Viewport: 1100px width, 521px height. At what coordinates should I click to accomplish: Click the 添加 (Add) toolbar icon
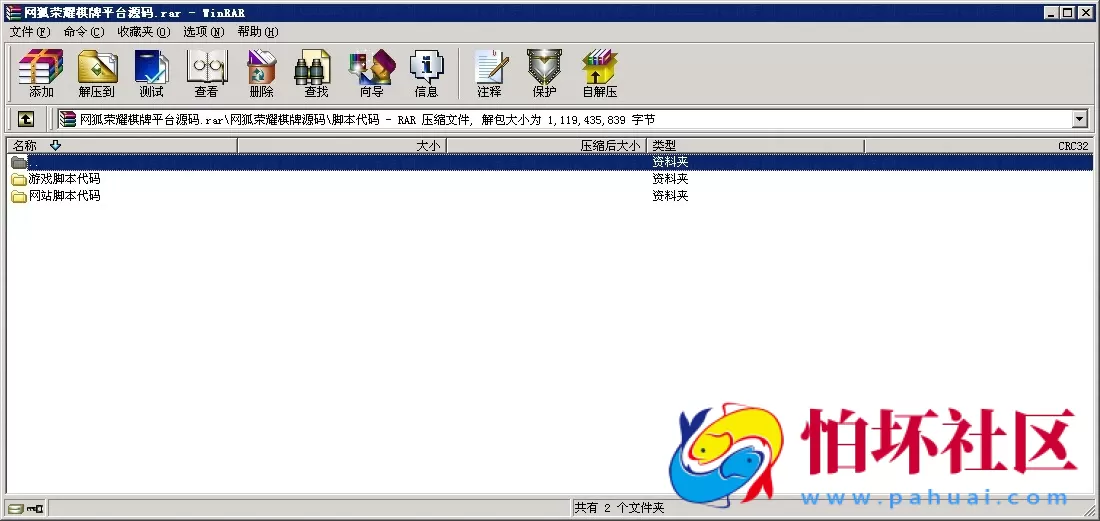click(41, 73)
